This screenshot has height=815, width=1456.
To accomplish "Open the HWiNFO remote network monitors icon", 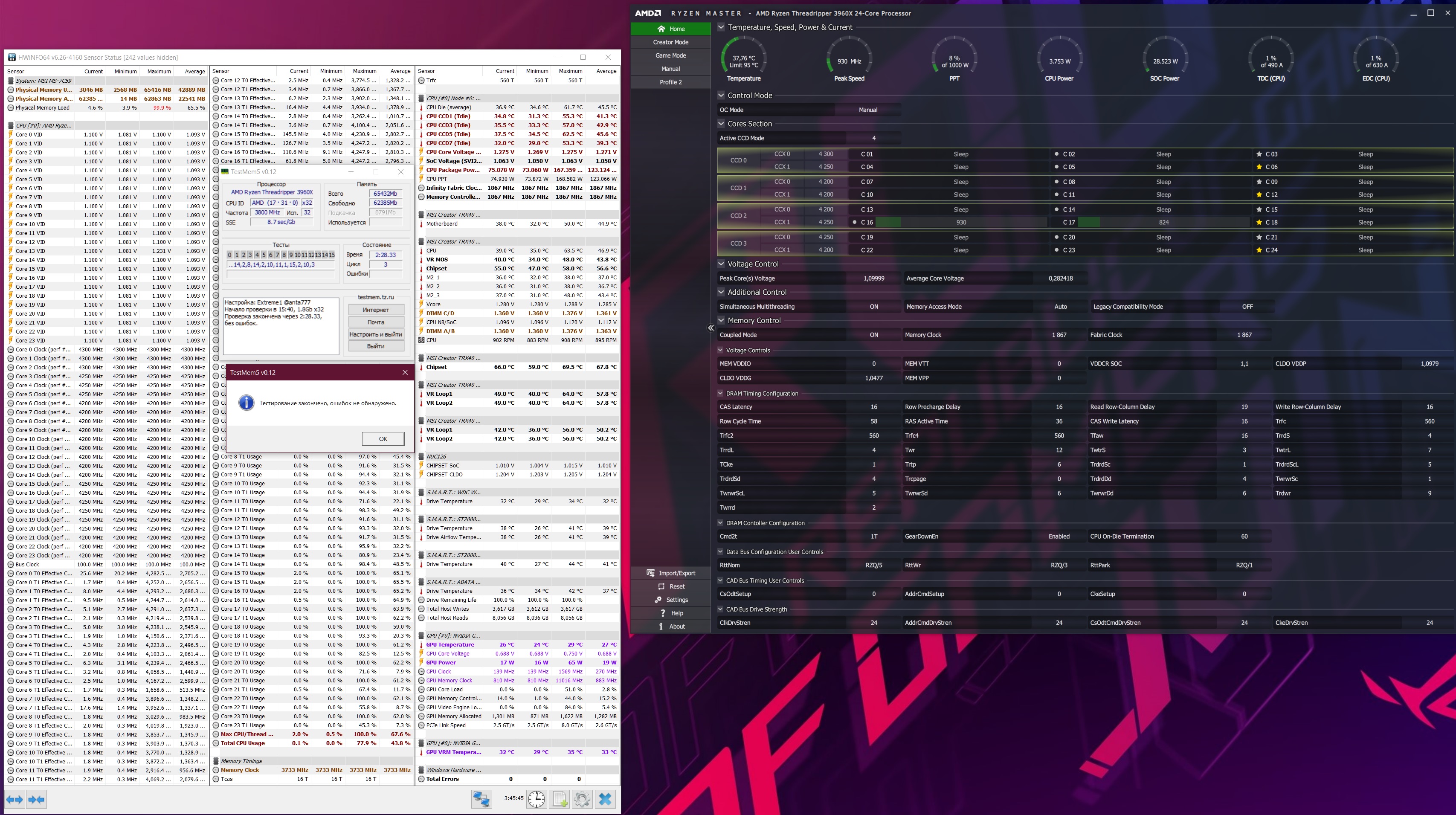I will coord(481,799).
